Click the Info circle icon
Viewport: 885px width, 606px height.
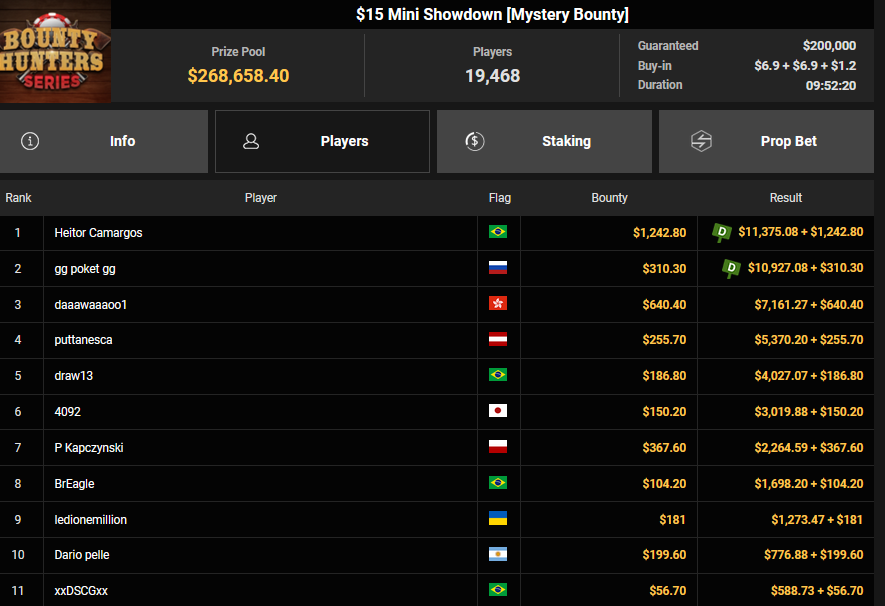pyautogui.click(x=30, y=141)
